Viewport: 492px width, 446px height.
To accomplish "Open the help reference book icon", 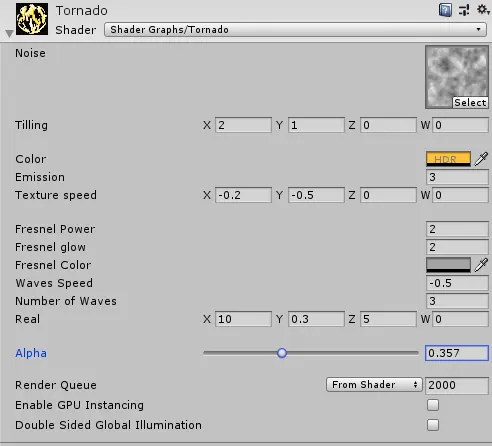I will pos(445,10).
